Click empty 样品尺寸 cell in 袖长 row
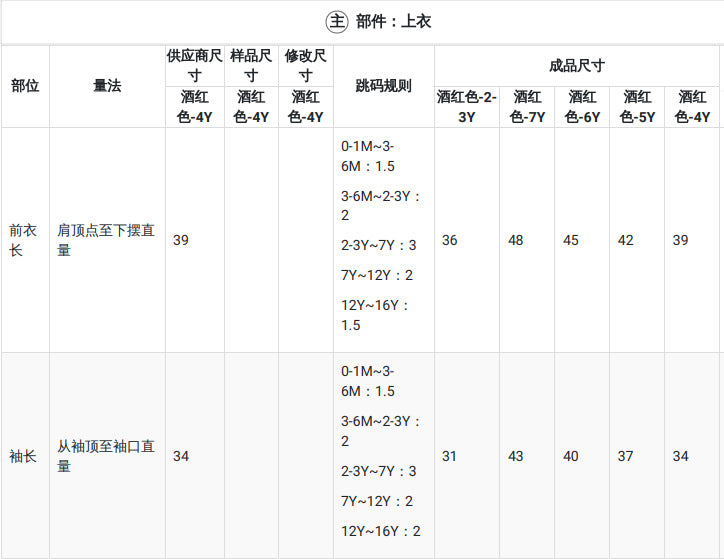The image size is (724, 559). [251, 456]
